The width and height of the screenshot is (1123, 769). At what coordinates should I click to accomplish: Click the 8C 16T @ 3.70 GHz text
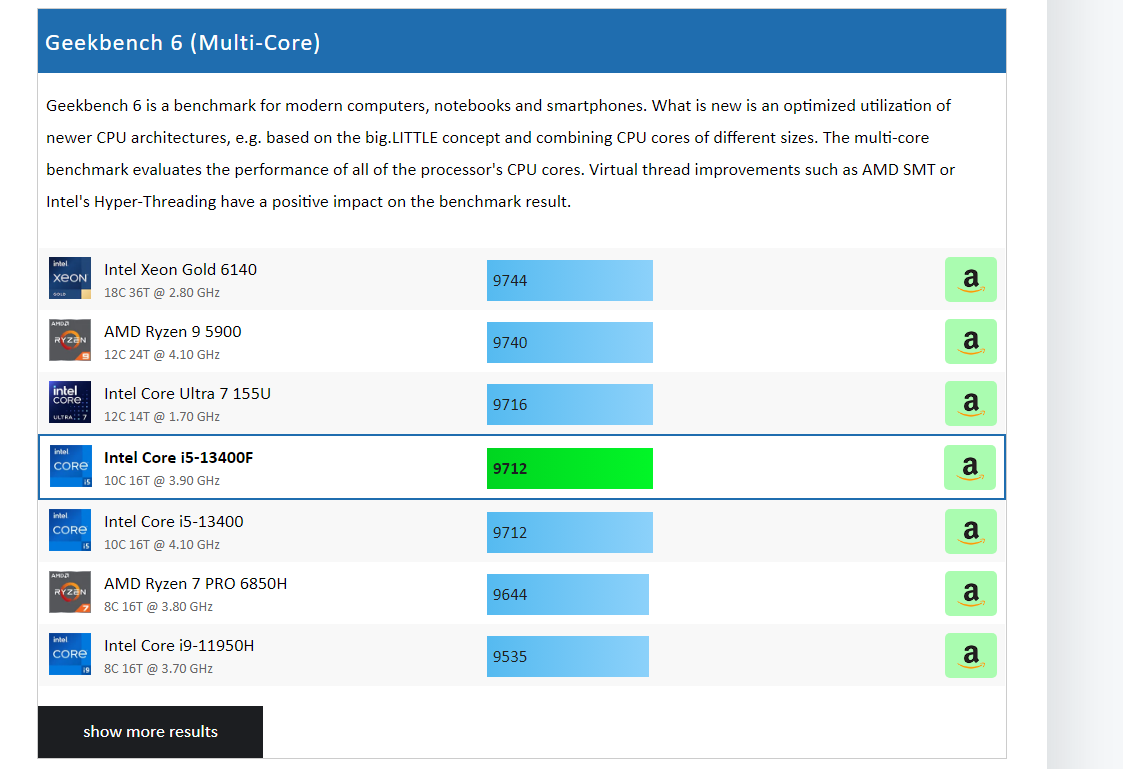pos(158,669)
